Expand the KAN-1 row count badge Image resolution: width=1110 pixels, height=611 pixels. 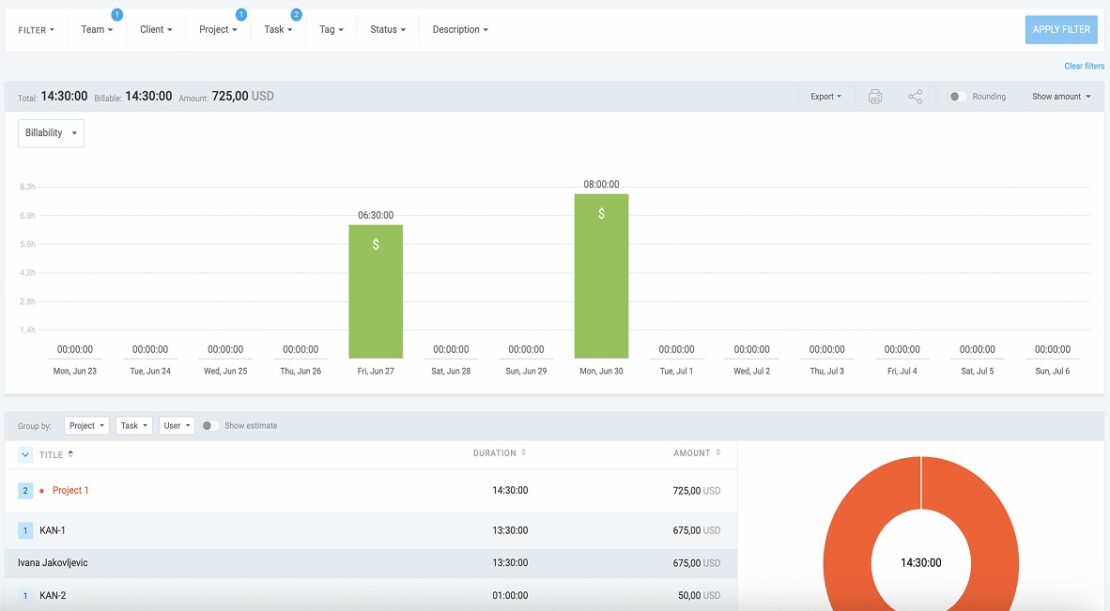tap(25, 530)
